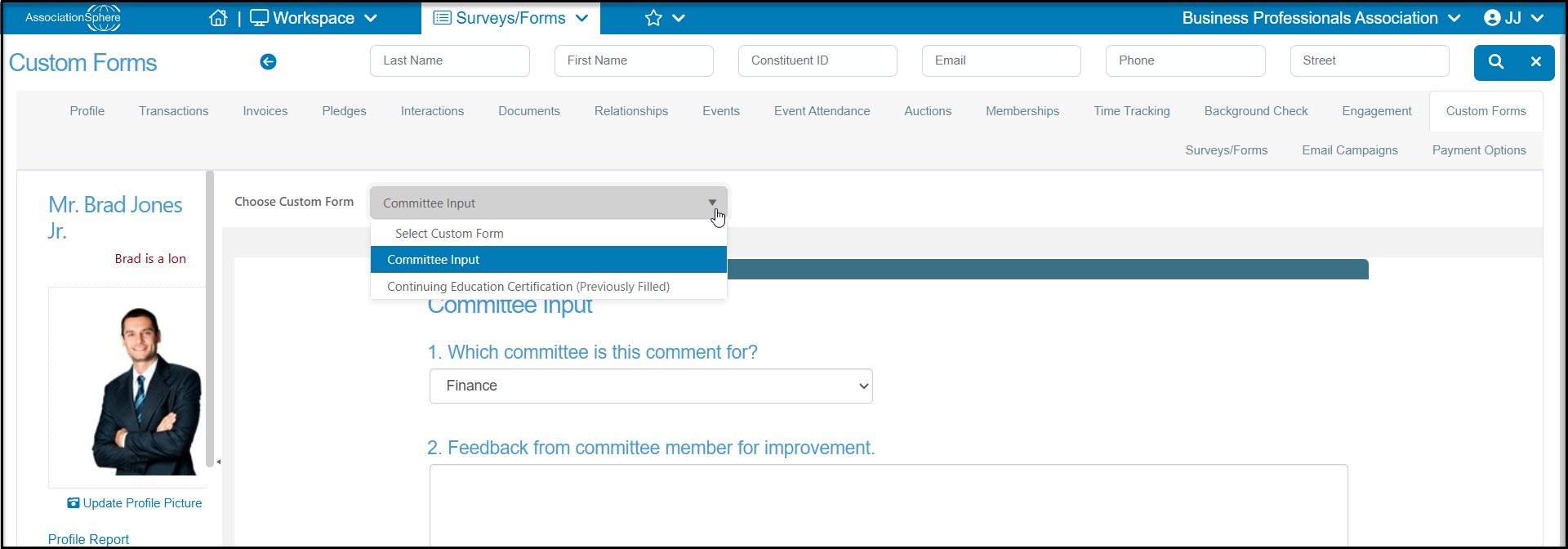Screen dimensions: 1568x549
Task: Expand the Surveys/Forms top menu
Action: point(510,18)
